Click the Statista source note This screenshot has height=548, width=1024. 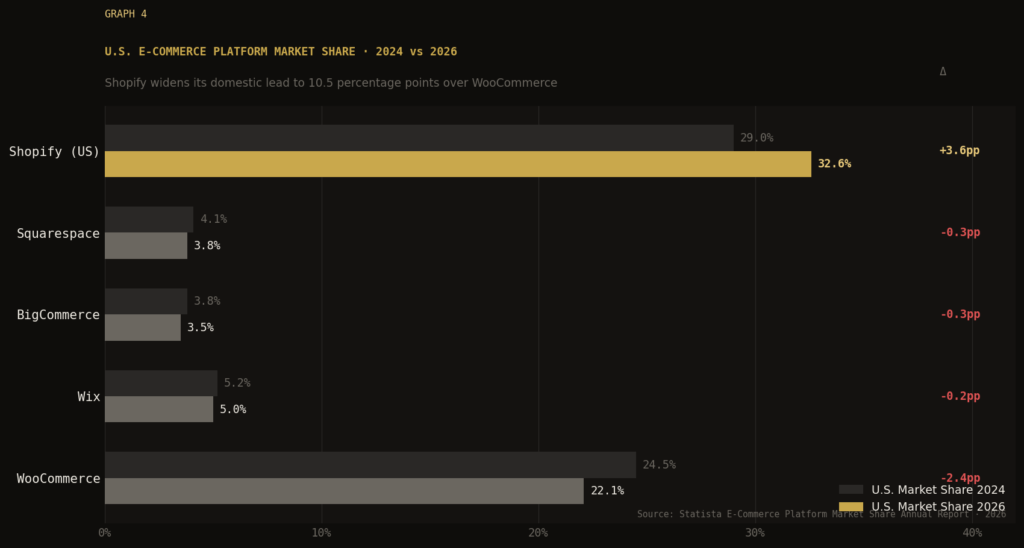coord(822,515)
